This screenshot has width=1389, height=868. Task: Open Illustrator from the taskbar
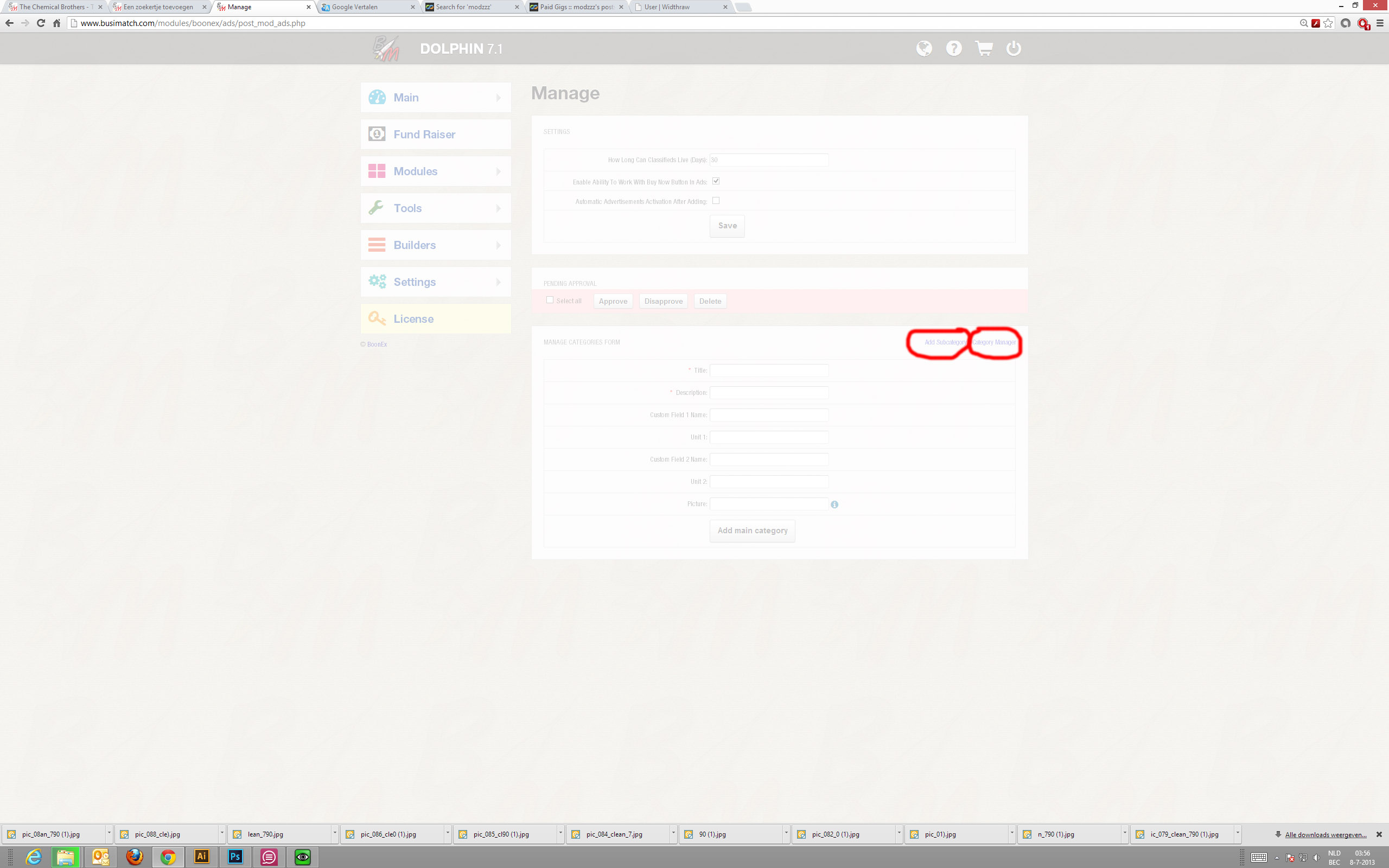click(x=201, y=857)
